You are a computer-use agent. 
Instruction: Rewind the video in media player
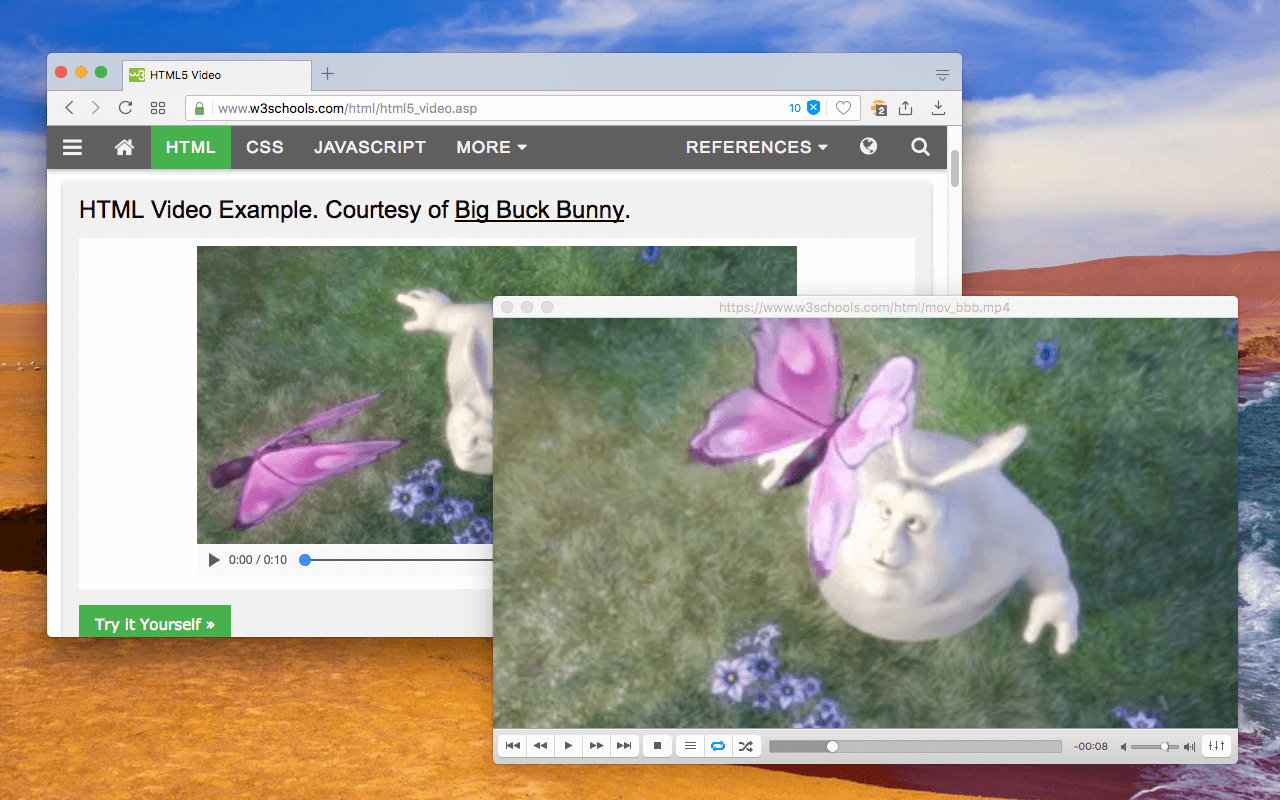541,746
